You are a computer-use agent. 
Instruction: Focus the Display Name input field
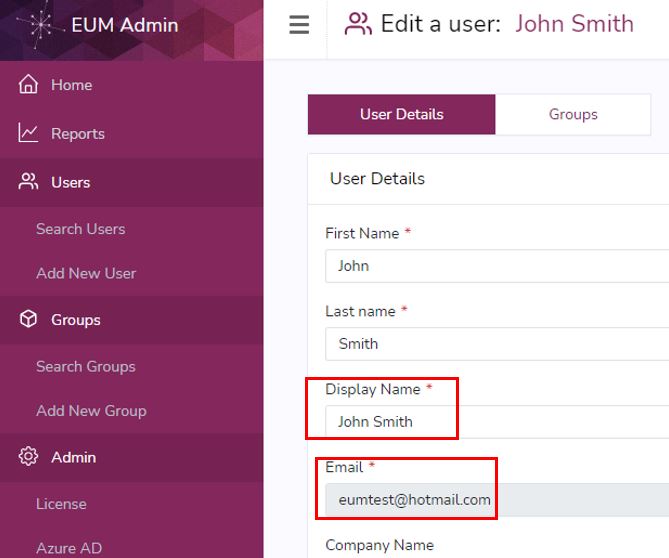[x=497, y=421]
